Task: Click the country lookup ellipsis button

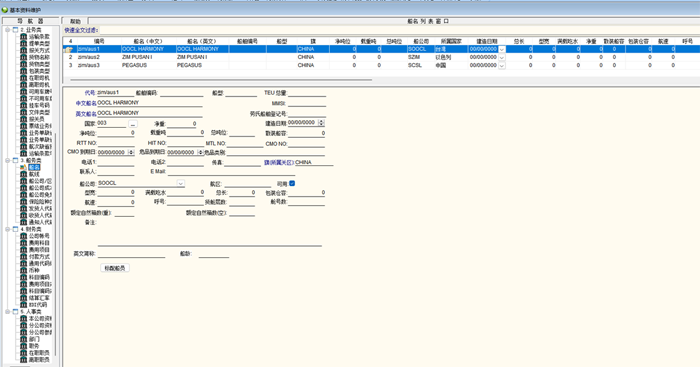Action: click(x=133, y=124)
